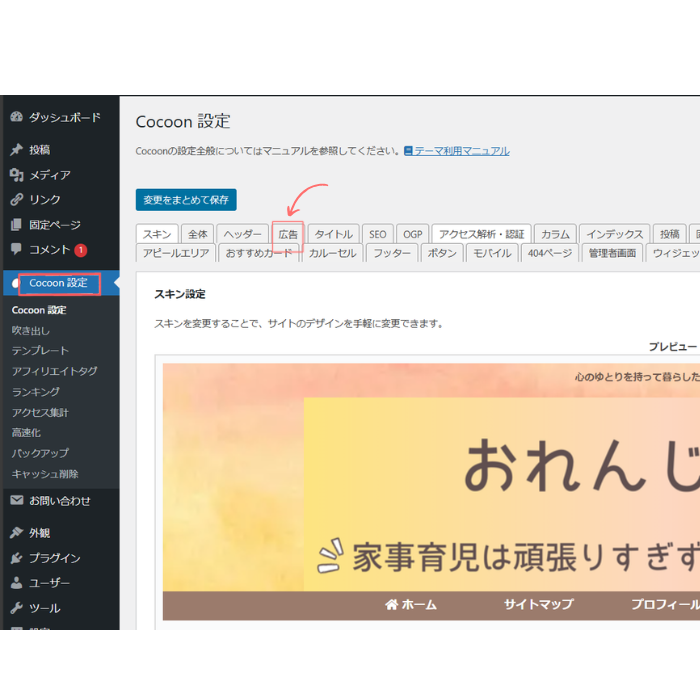Switch to the SEO tab
The height and width of the screenshot is (700, 700).
[377, 234]
